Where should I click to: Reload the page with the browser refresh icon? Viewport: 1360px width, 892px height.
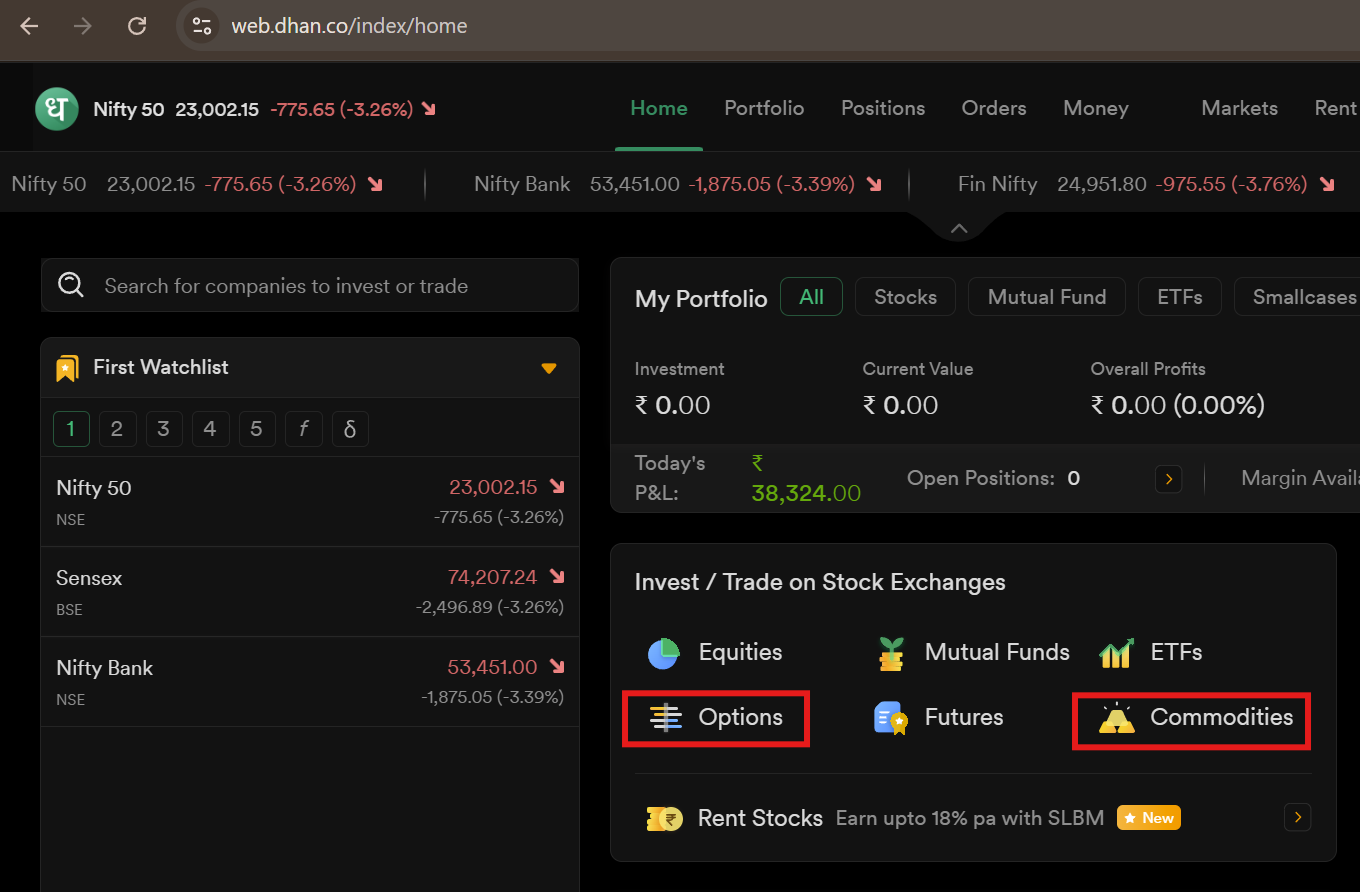[x=137, y=26]
